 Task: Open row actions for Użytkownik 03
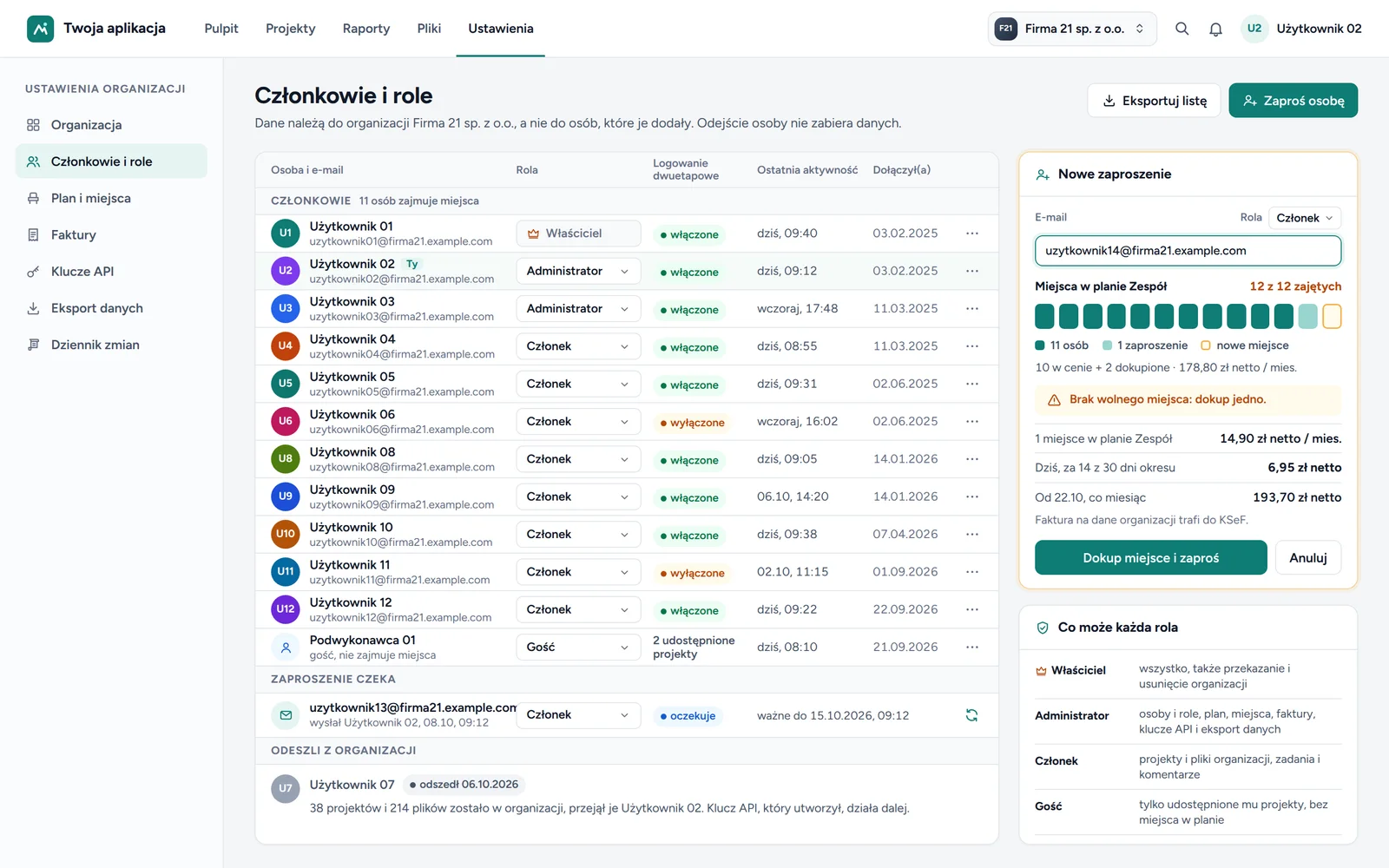click(x=971, y=308)
